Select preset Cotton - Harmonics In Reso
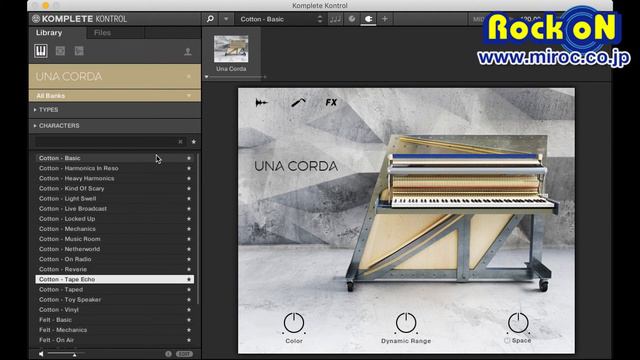Image resolution: width=640 pixels, height=360 pixels. pyautogui.click(x=115, y=168)
